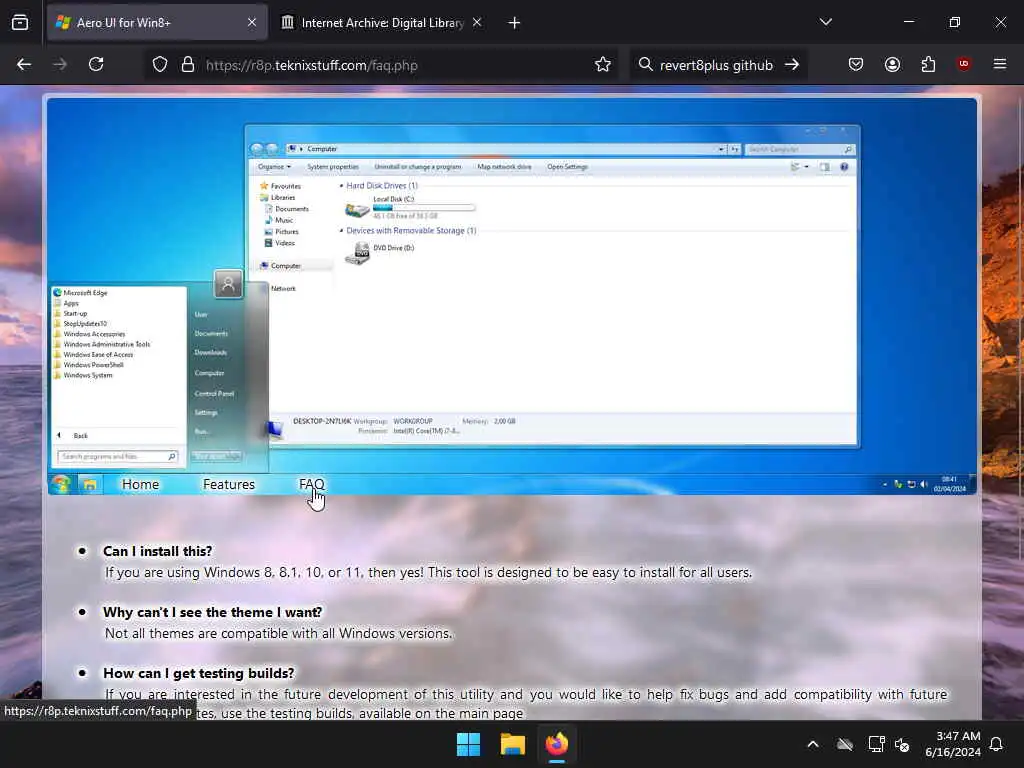Click Firefox icon on taskbar
This screenshot has height=768, width=1024.
click(557, 744)
